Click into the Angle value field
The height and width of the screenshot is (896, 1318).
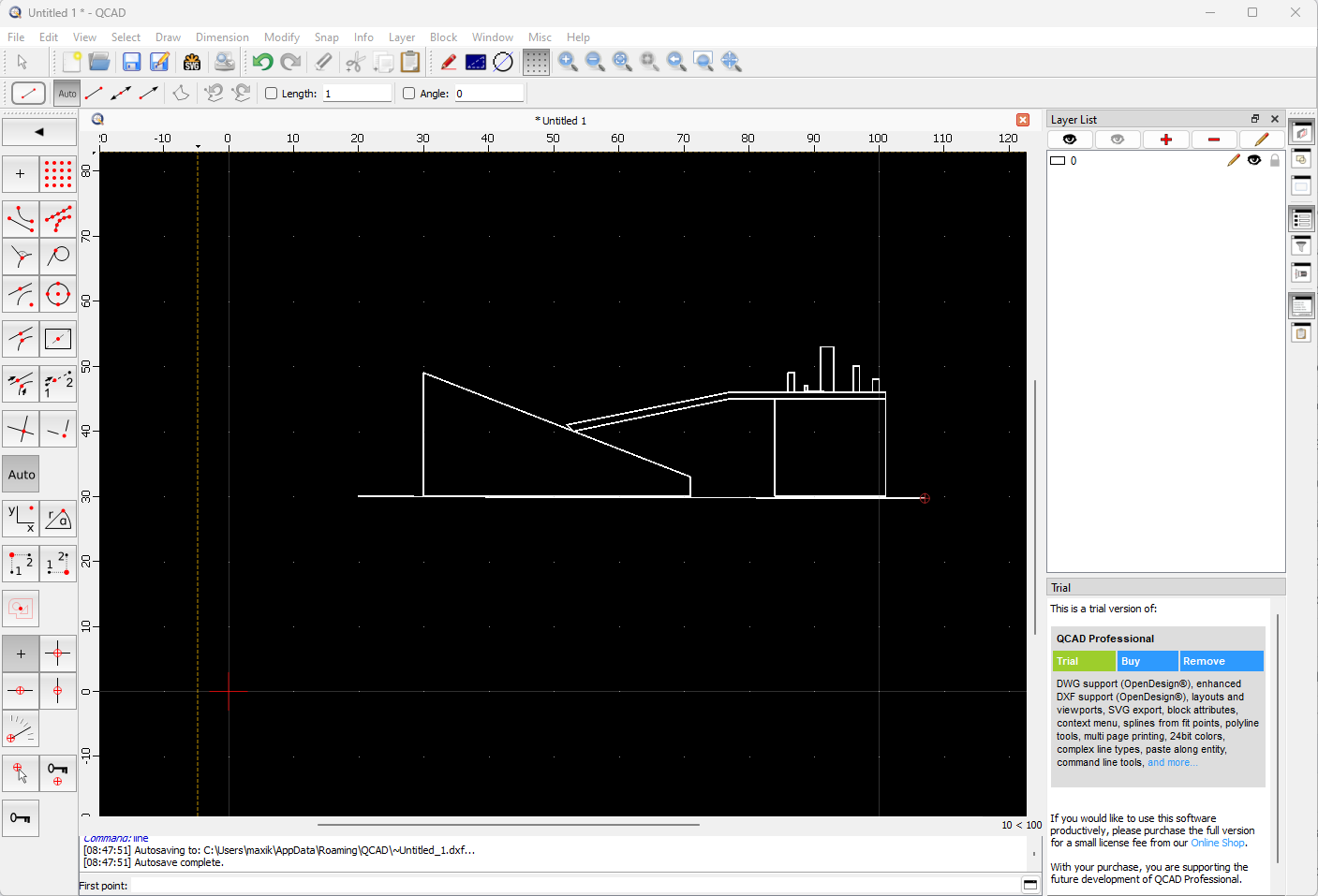[489, 93]
